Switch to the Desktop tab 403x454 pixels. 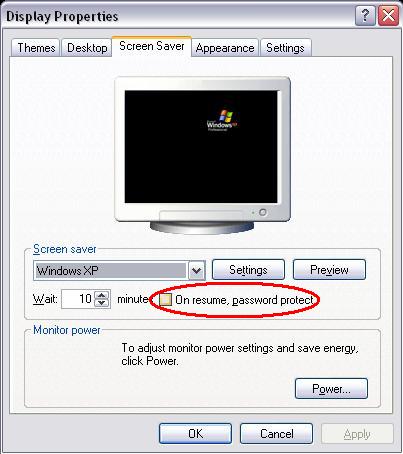(87, 48)
